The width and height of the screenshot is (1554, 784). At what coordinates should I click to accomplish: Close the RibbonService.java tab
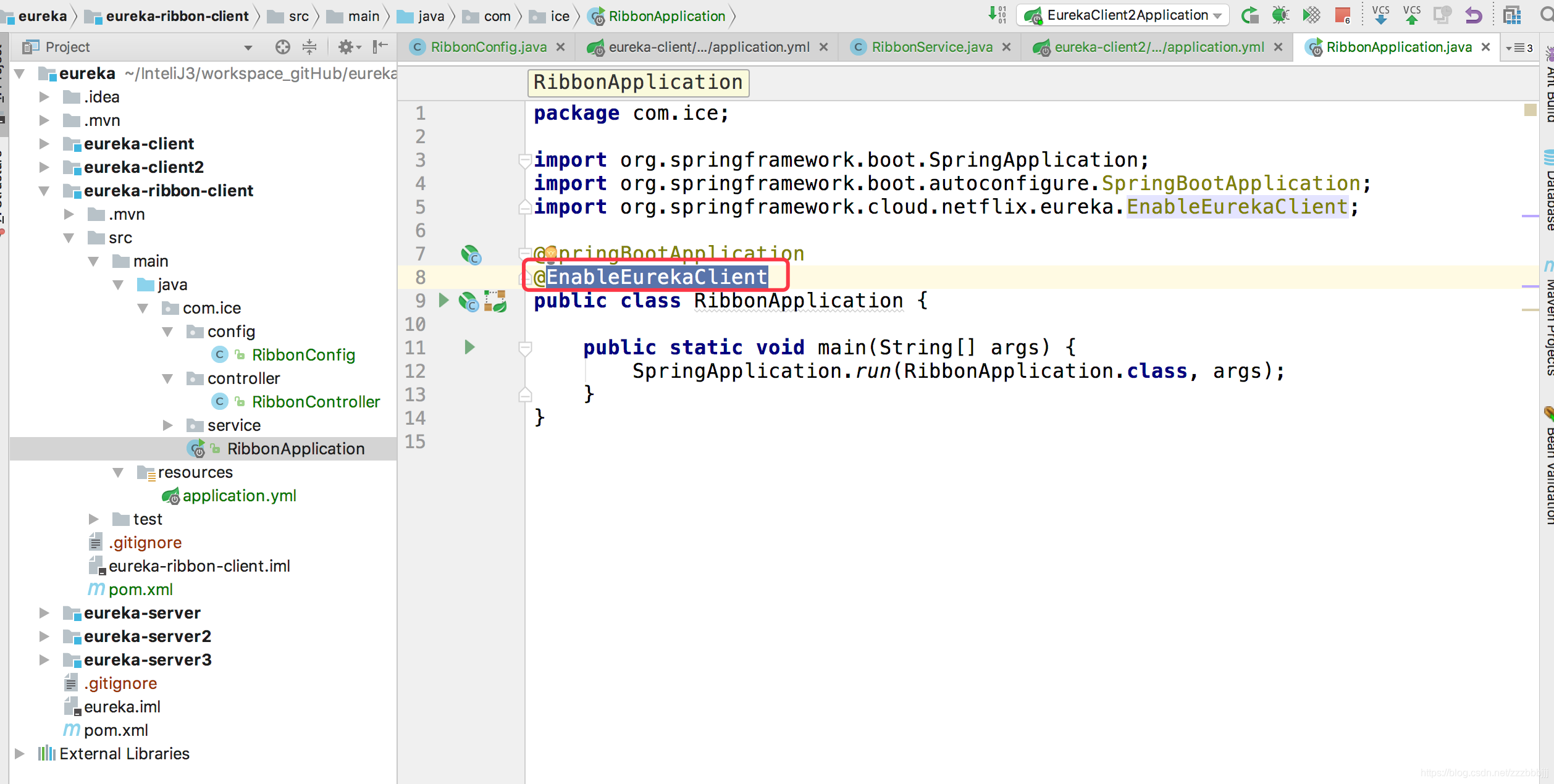click(x=1007, y=47)
